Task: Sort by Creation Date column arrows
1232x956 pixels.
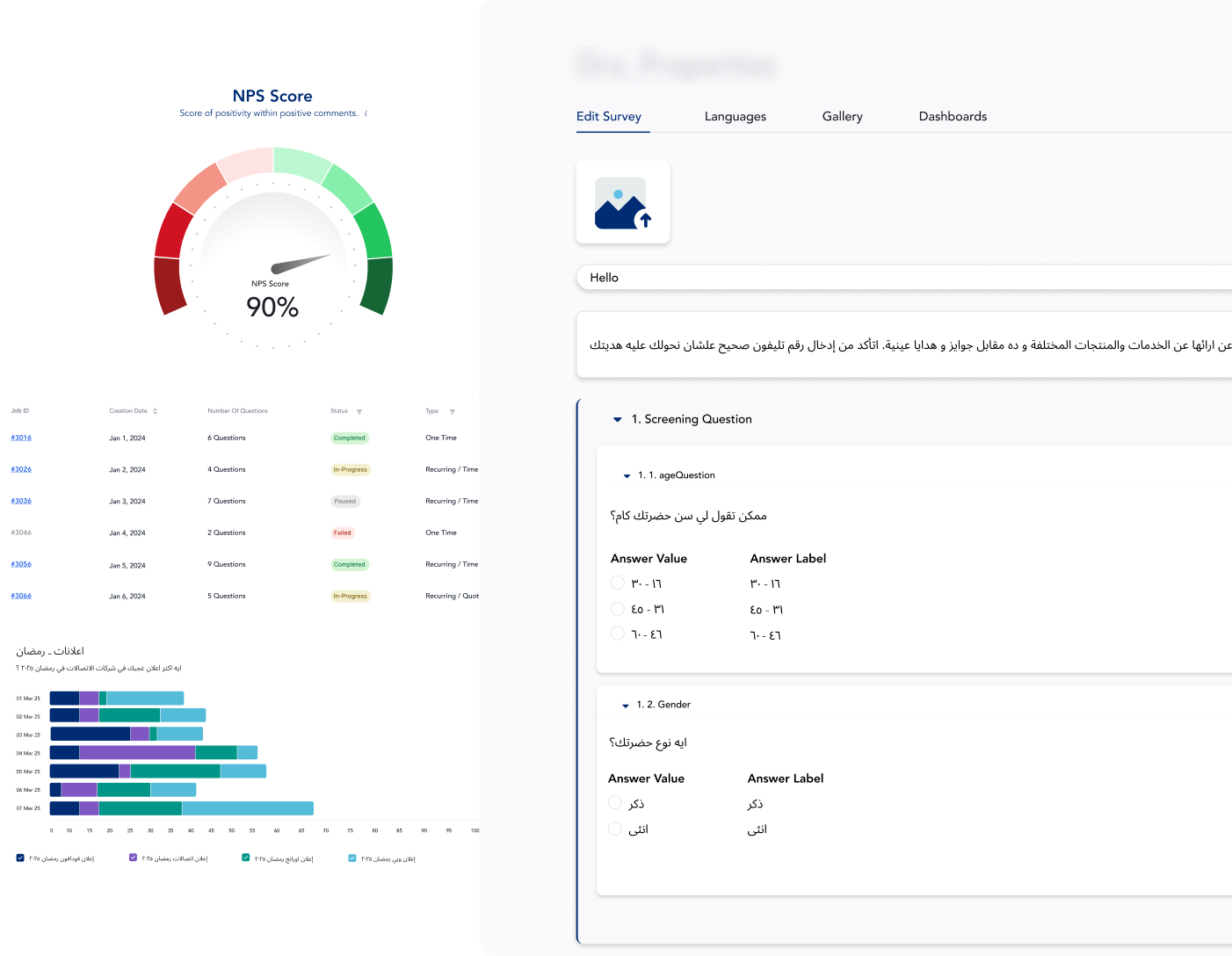Action: pos(156,411)
